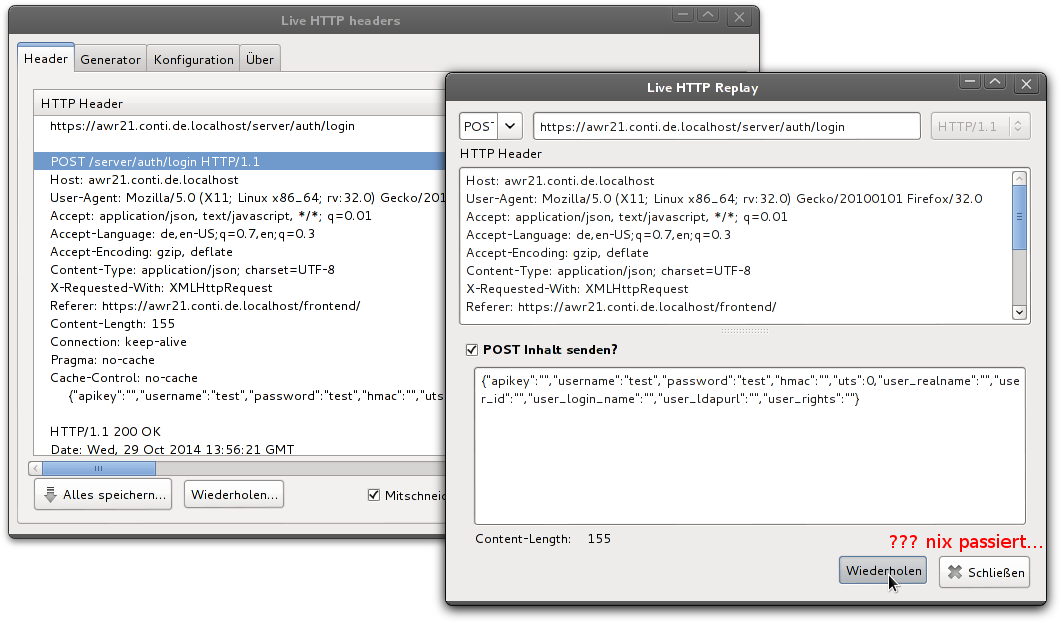Image resolution: width=1061 pixels, height=623 pixels.
Task: Click the POST content text area
Action: coord(750,446)
